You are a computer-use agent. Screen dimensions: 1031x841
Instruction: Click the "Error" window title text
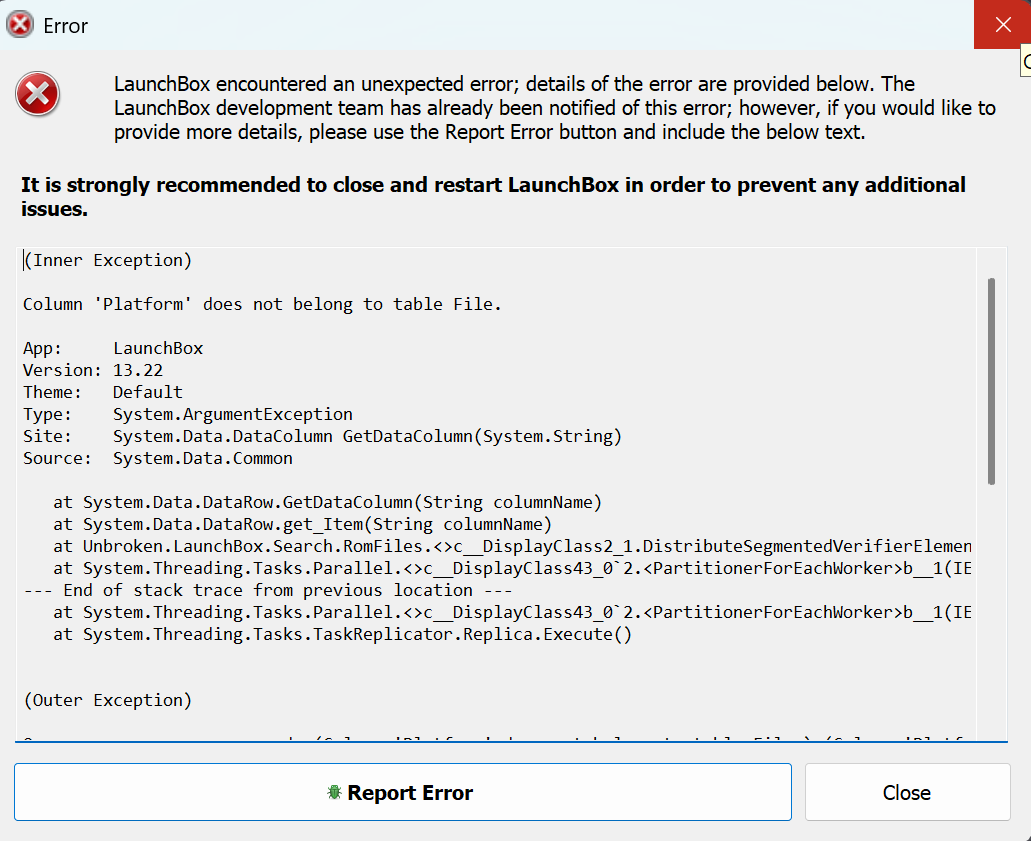pyautogui.click(x=65, y=26)
